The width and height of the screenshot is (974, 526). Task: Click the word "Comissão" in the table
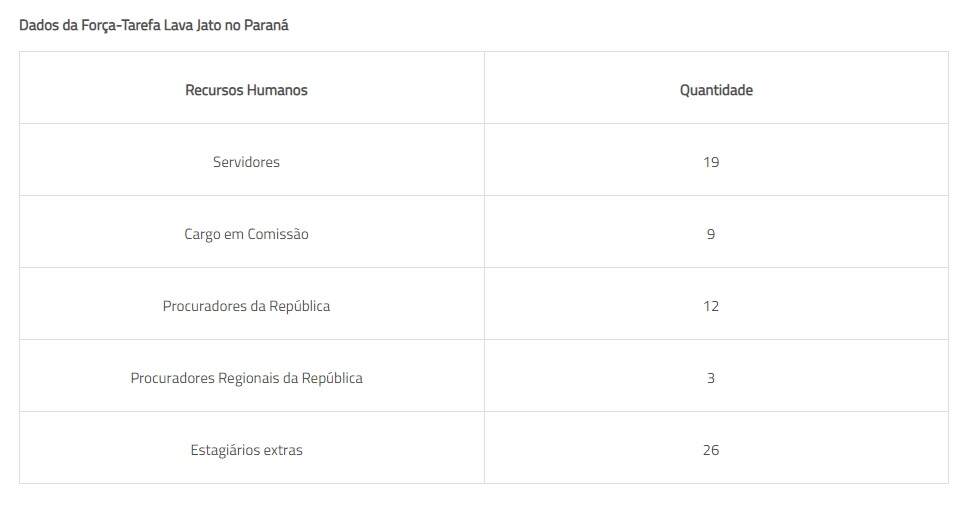pyautogui.click(x=278, y=234)
